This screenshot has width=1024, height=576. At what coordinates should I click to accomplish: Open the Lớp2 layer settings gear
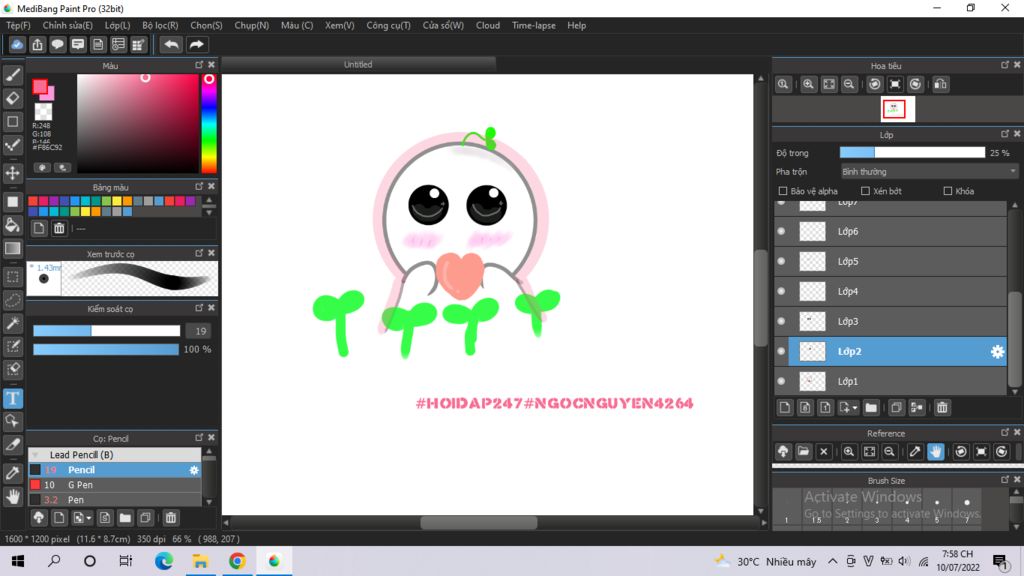997,351
